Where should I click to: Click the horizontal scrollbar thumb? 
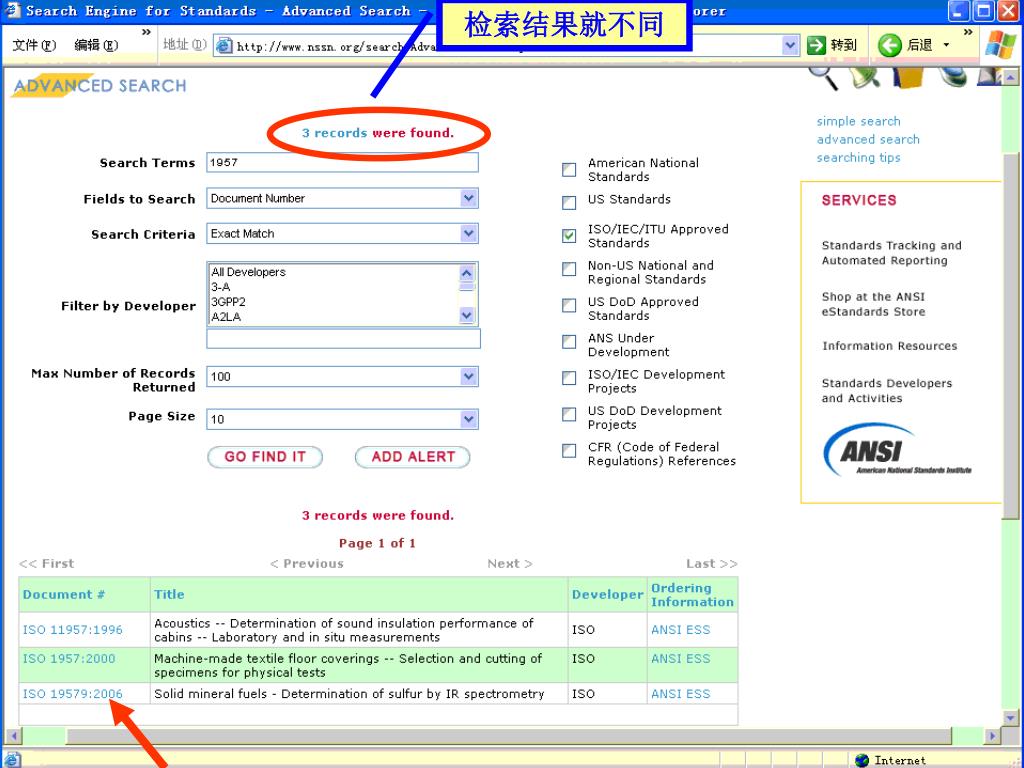tap(509, 735)
